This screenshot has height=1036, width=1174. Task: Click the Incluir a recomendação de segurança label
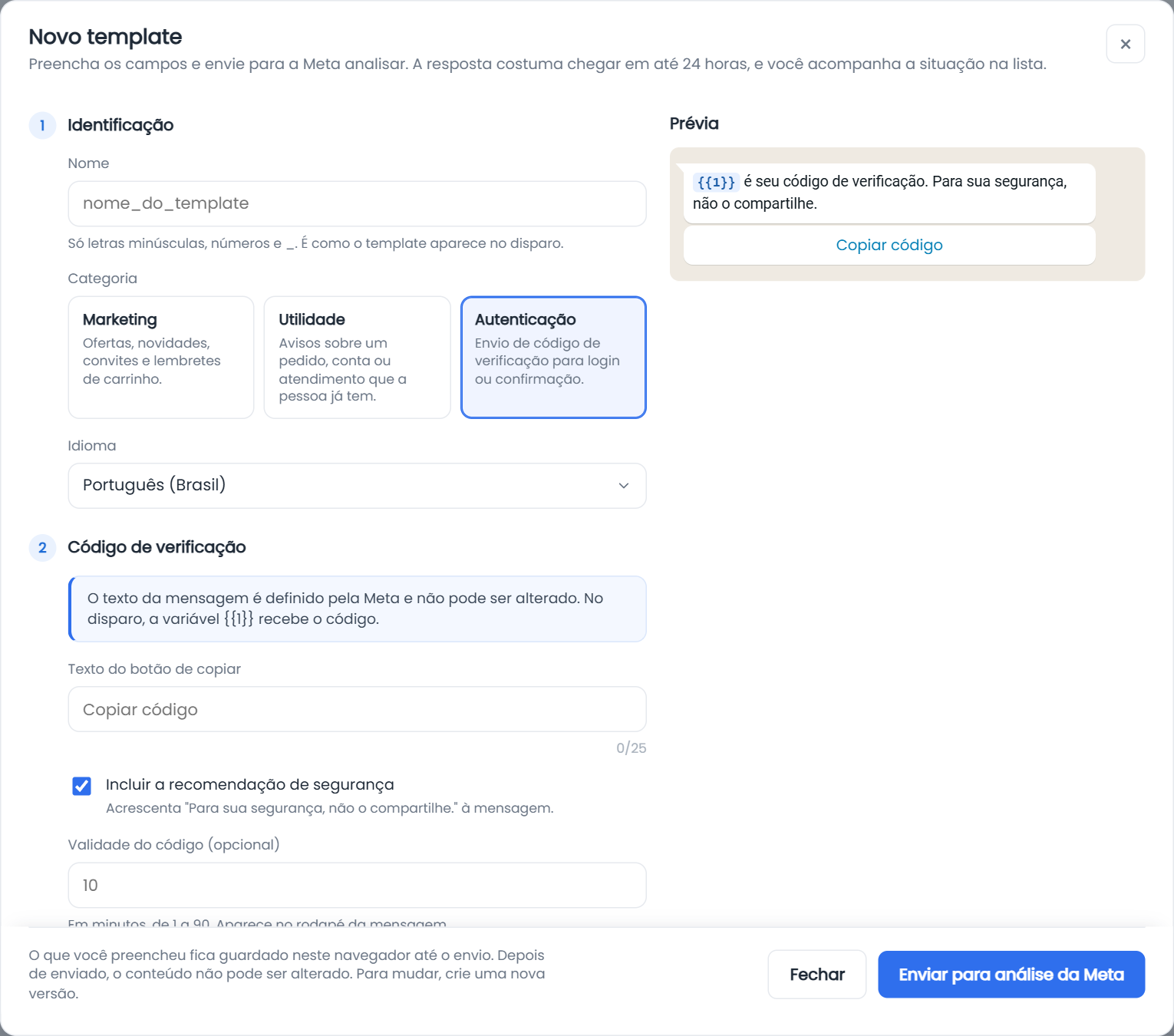pos(250,784)
